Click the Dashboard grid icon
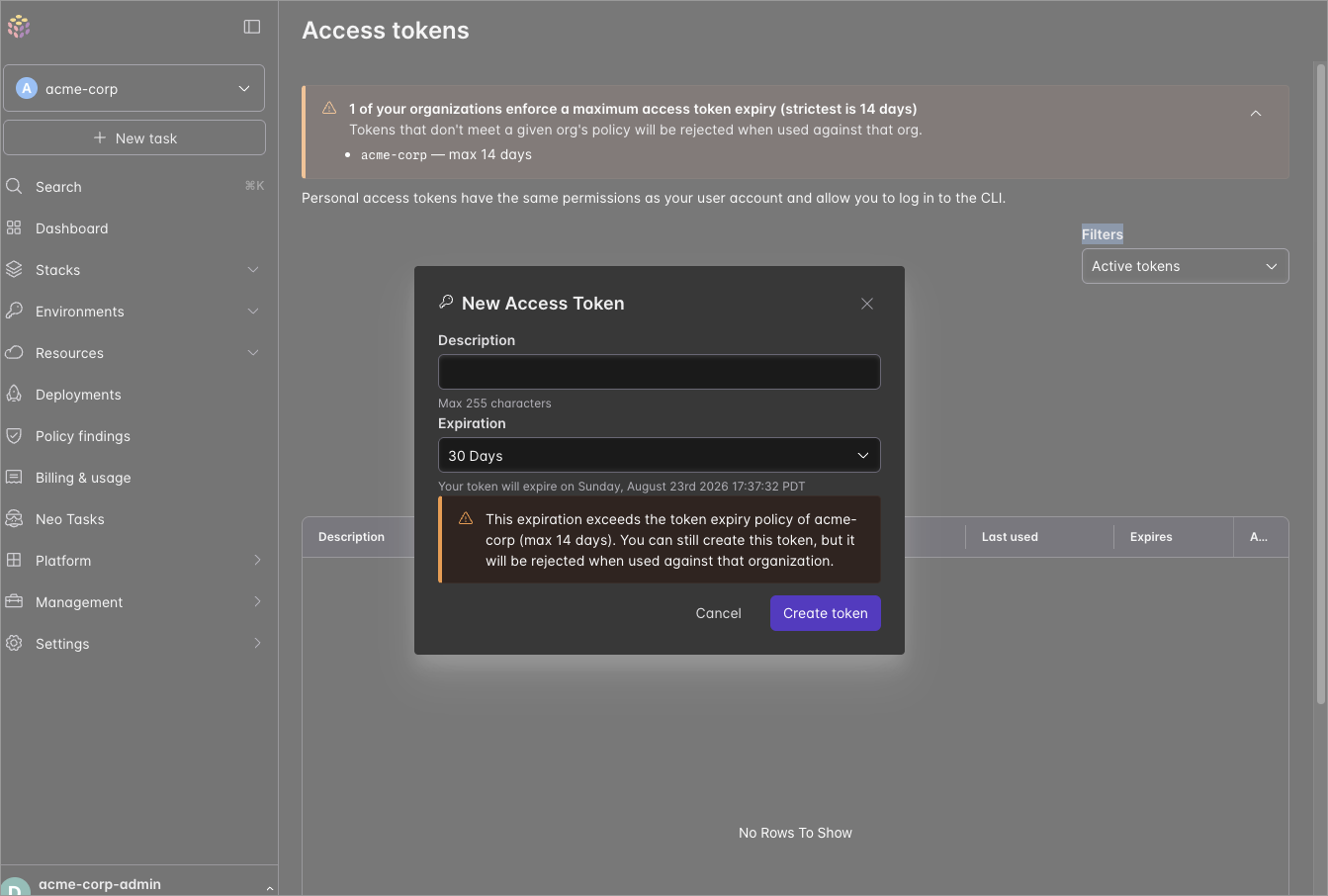The image size is (1328, 896). [14, 227]
